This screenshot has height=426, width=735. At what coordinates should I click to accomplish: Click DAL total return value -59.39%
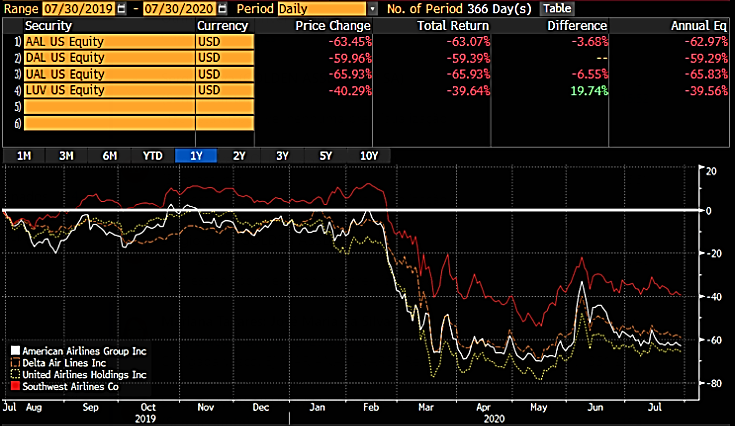point(468,58)
